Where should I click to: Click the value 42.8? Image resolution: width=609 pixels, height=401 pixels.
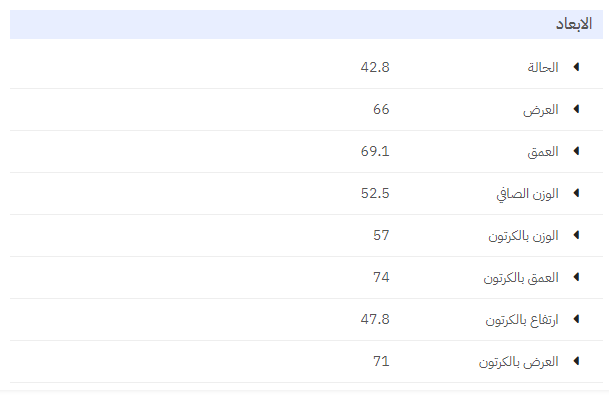click(375, 68)
